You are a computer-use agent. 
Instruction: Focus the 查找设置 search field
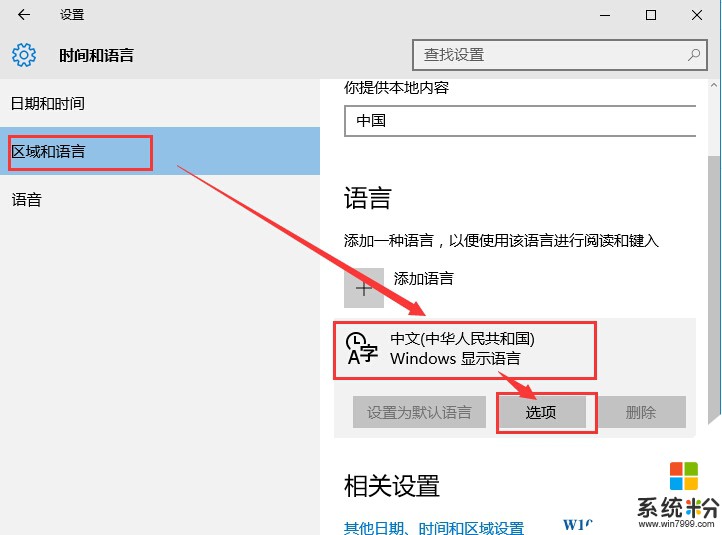pos(559,55)
